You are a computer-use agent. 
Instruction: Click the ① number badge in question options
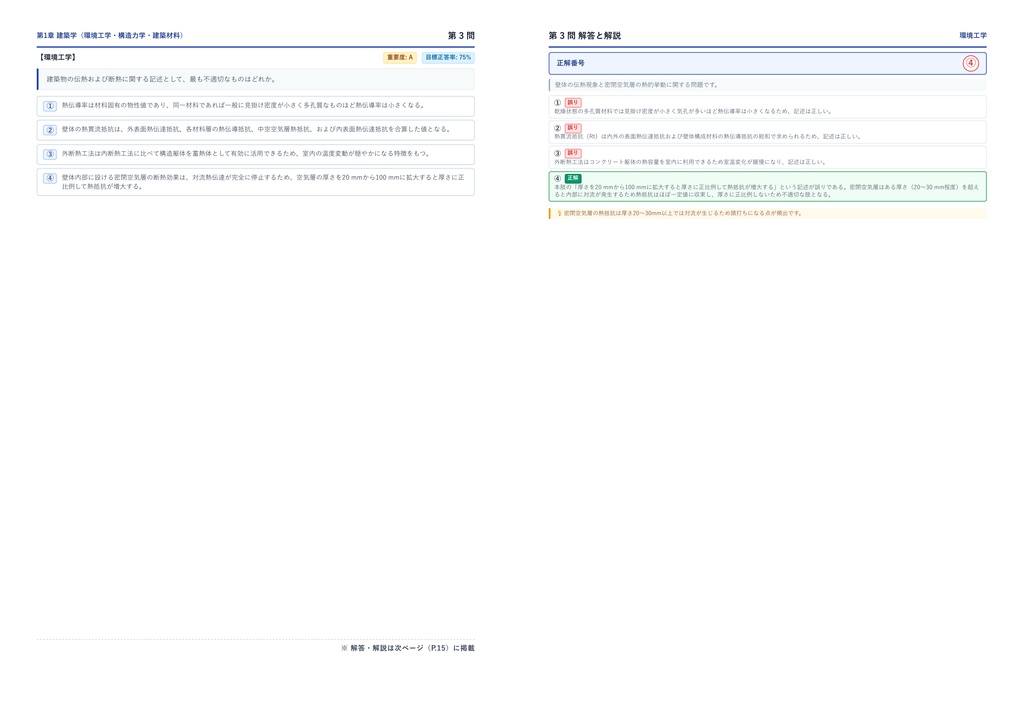tap(50, 106)
